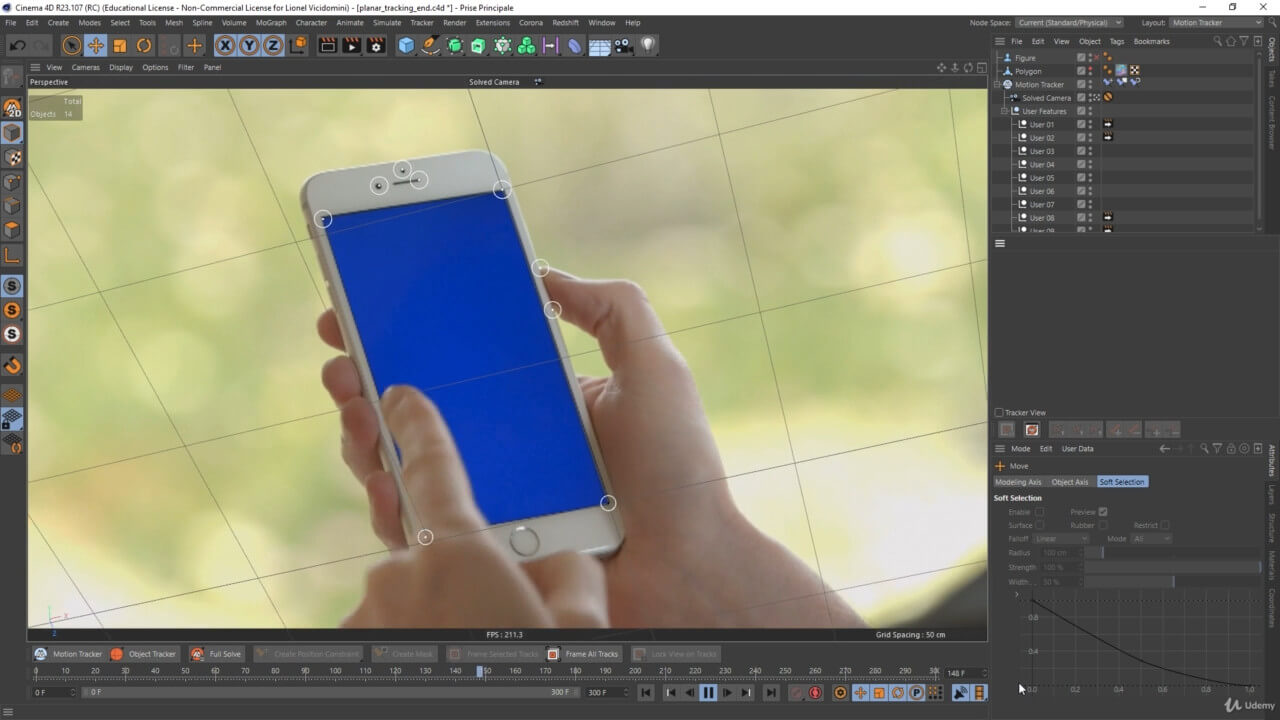The width and height of the screenshot is (1280, 720).
Task: Click the Autokeying record button
Action: [x=816, y=693]
